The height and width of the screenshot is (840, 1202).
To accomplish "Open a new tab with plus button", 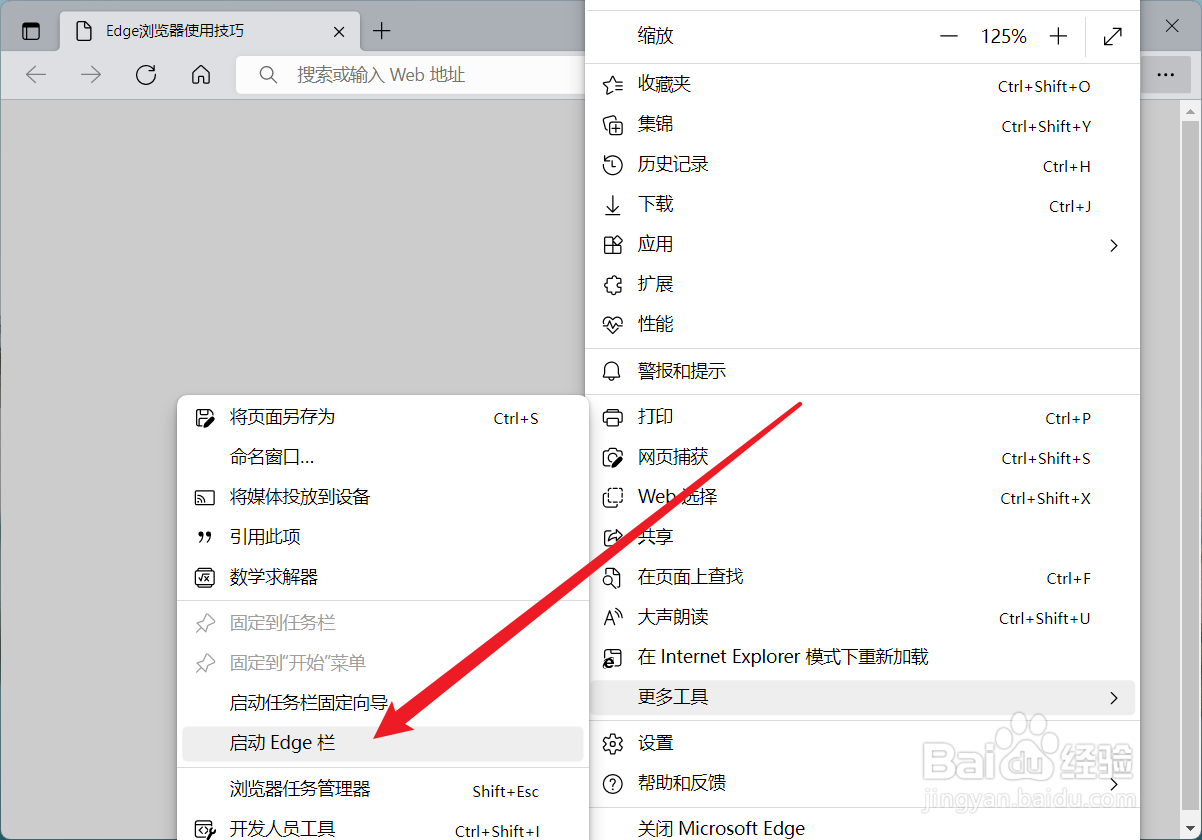I will (381, 31).
